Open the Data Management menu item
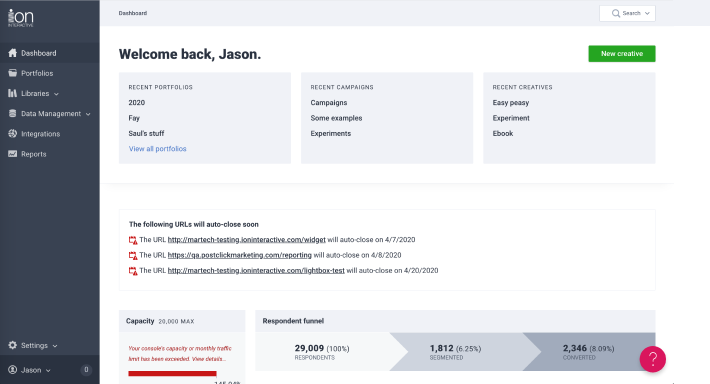710x384 pixels. pyautogui.click(x=50, y=113)
